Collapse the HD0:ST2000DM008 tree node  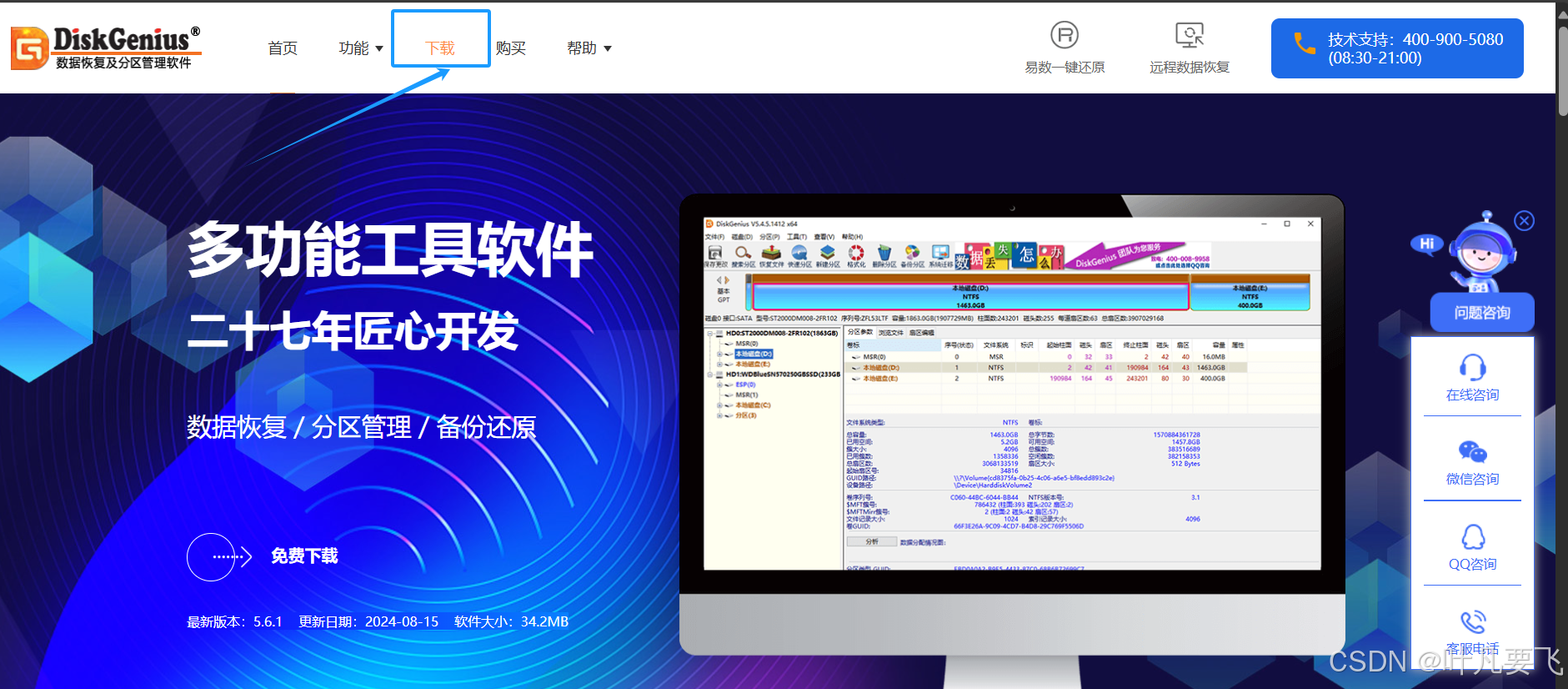[710, 333]
